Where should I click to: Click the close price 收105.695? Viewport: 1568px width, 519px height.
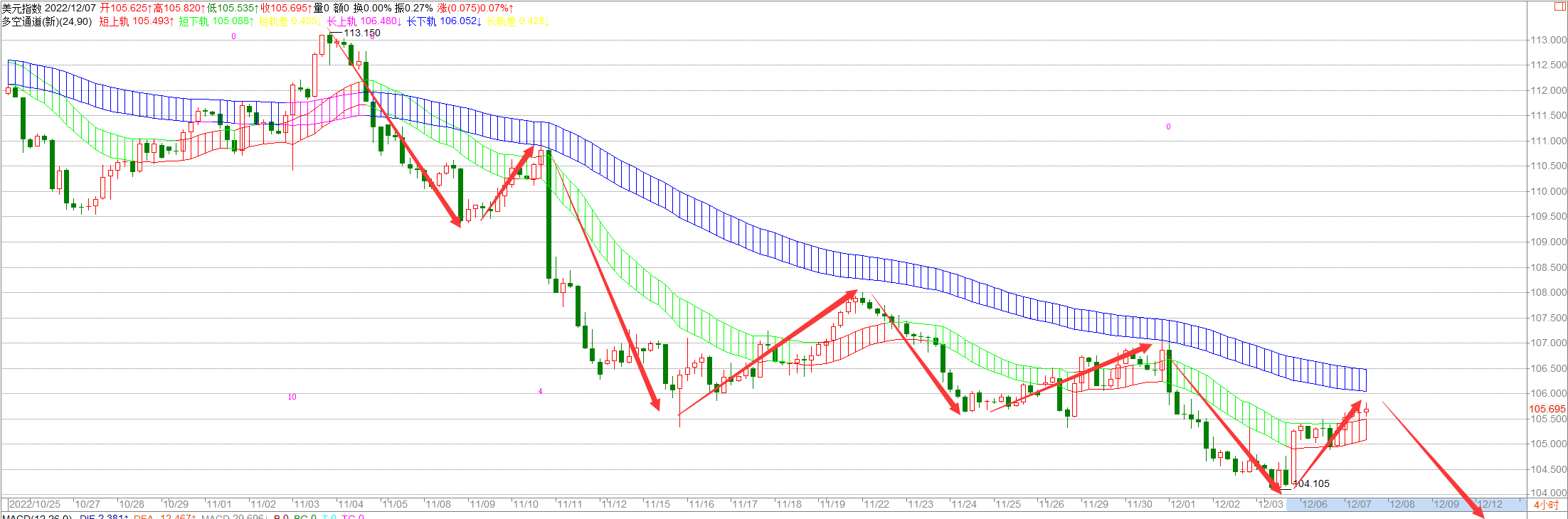pyautogui.click(x=286, y=8)
